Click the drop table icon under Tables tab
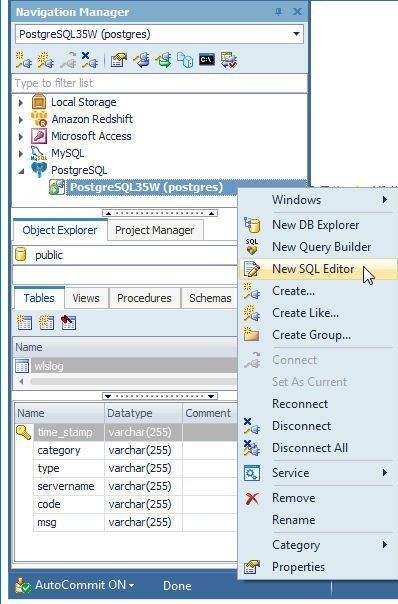The width and height of the screenshot is (398, 604). [x=69, y=322]
